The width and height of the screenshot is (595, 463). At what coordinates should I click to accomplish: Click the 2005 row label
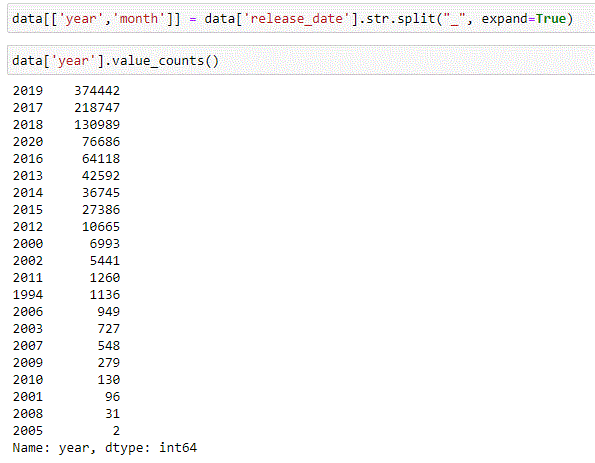coord(28,431)
